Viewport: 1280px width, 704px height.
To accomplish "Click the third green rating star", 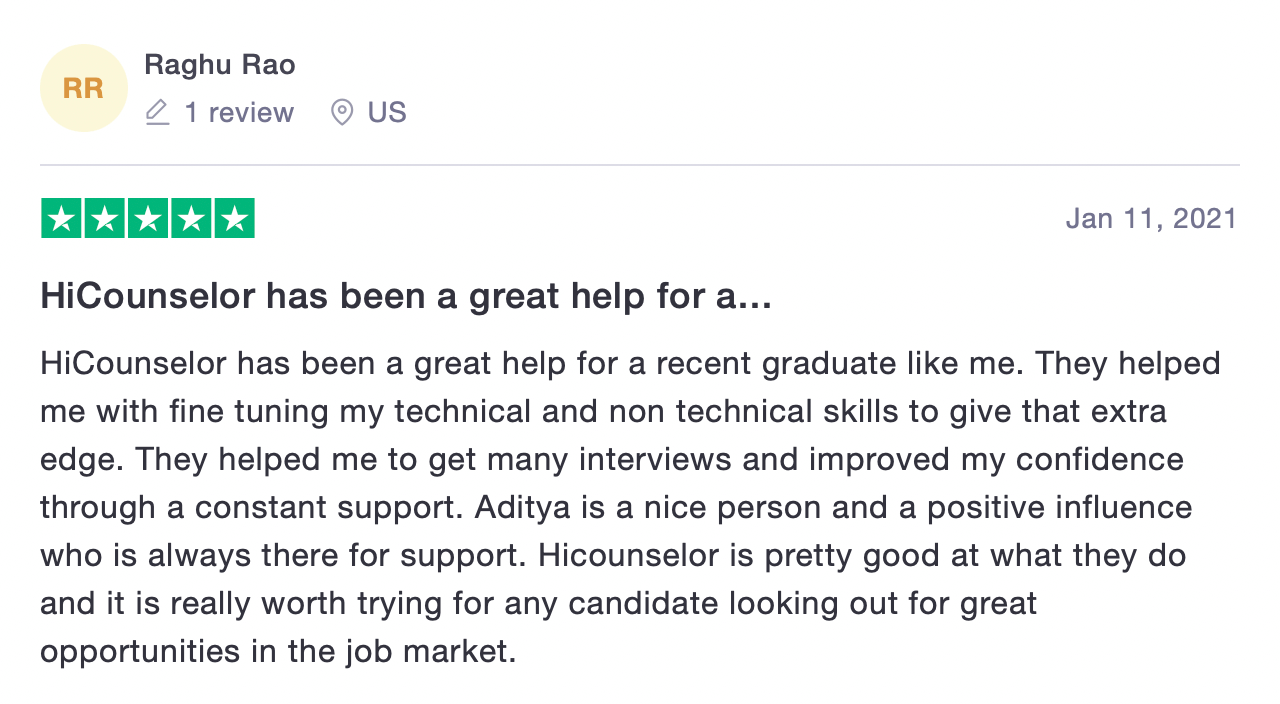I will click(x=148, y=219).
